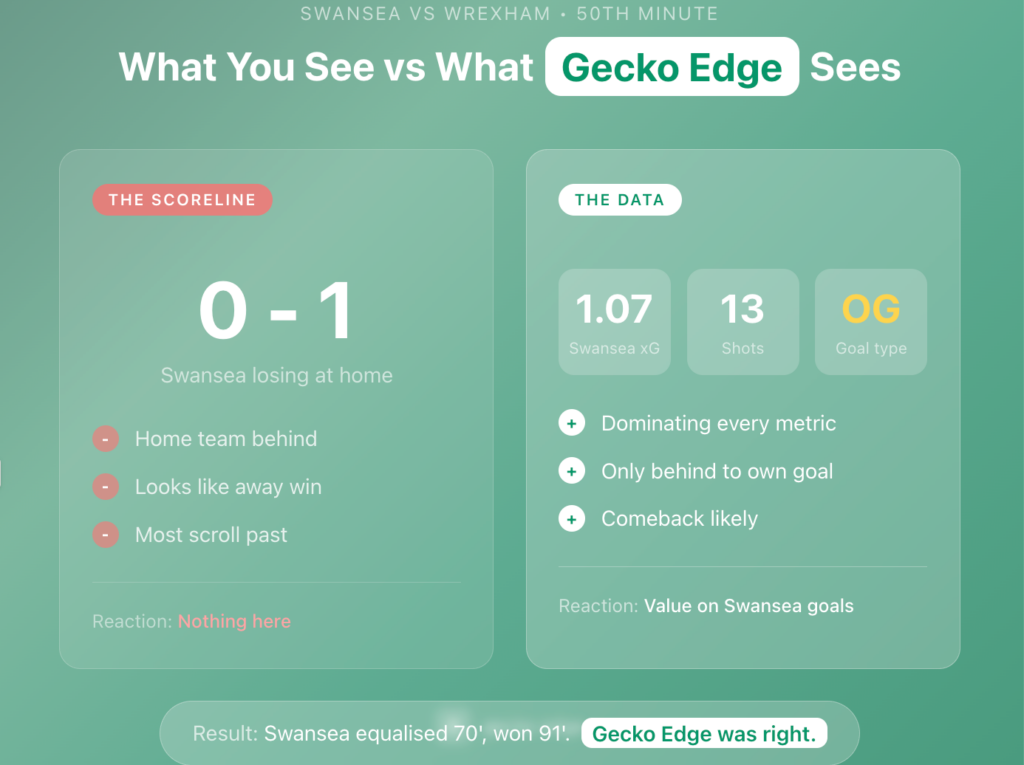The width and height of the screenshot is (1024, 765).
Task: Click the Swansea equalised 70', won 91' result text
Action: coord(417,734)
